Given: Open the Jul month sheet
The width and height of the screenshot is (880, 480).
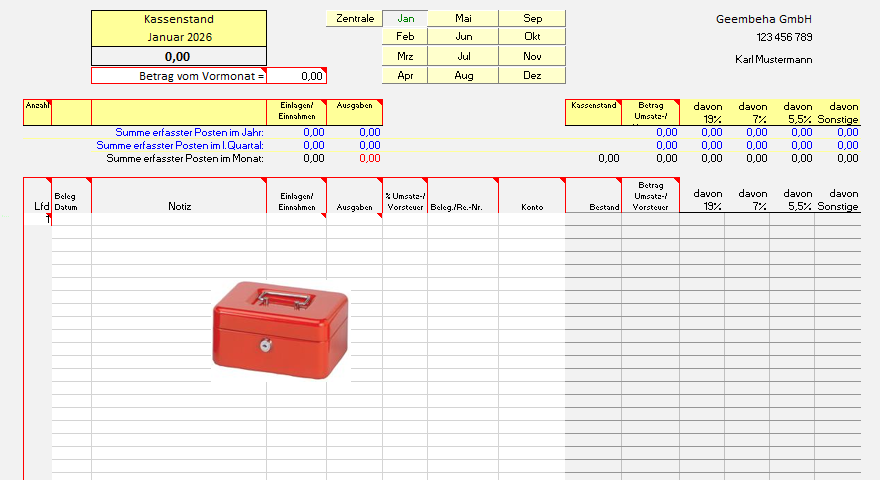Looking at the screenshot, I should (463, 56).
